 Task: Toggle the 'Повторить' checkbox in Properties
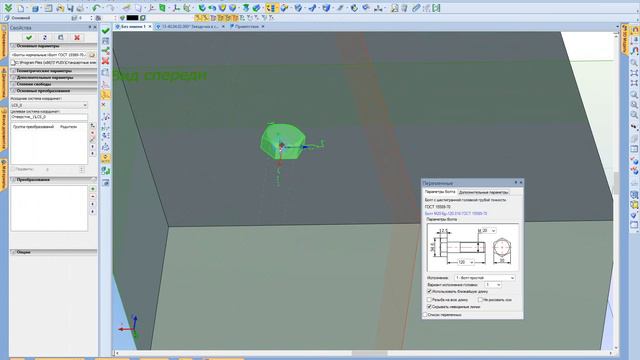(13, 169)
